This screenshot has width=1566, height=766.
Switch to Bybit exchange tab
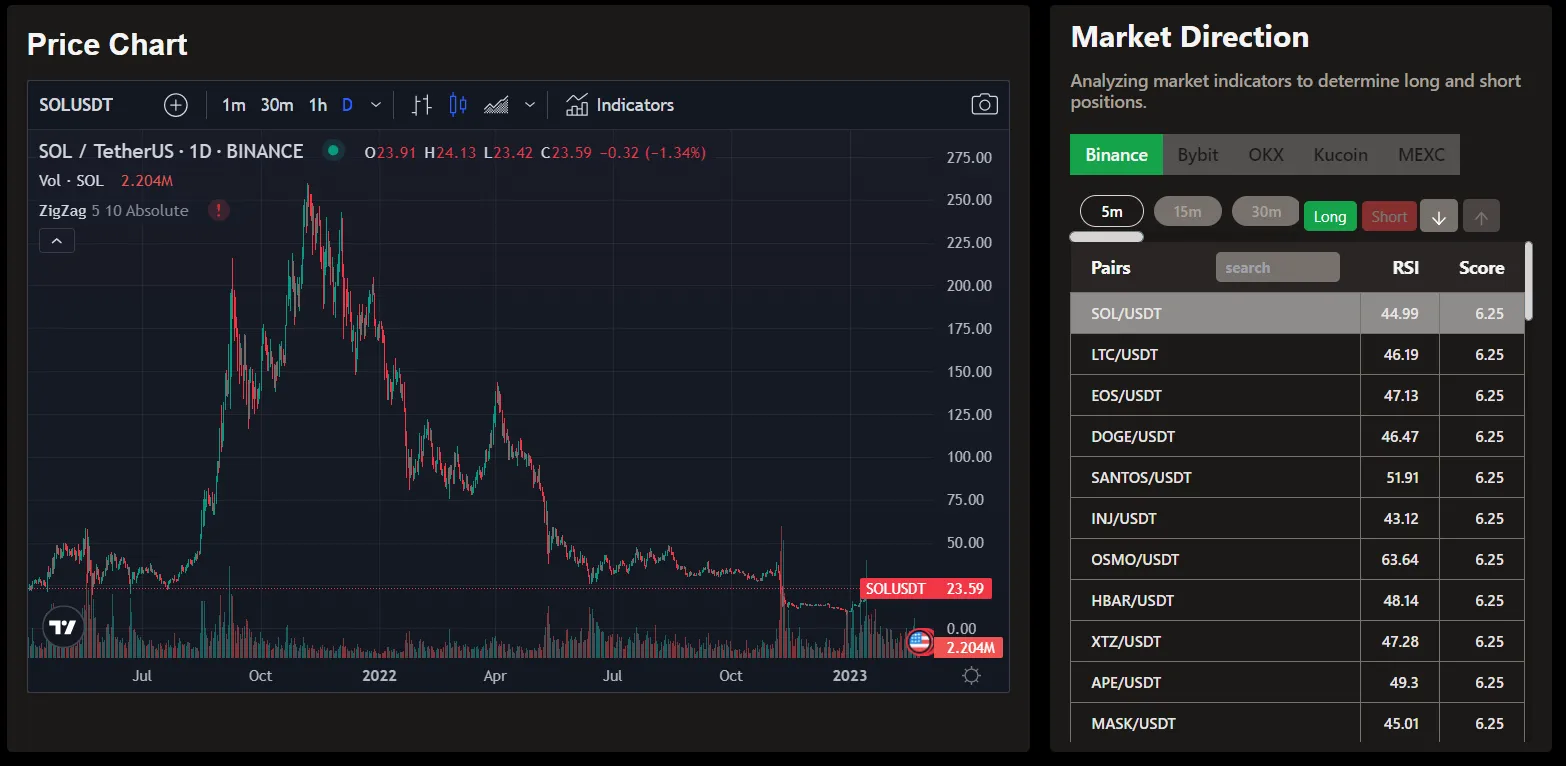(x=1198, y=155)
